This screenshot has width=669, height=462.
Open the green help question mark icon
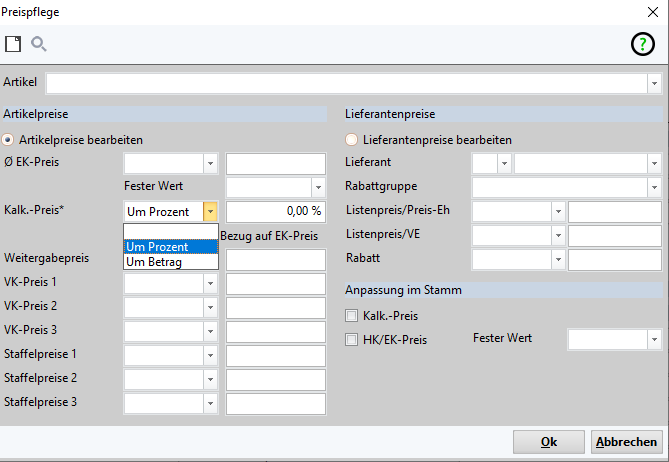[641, 44]
